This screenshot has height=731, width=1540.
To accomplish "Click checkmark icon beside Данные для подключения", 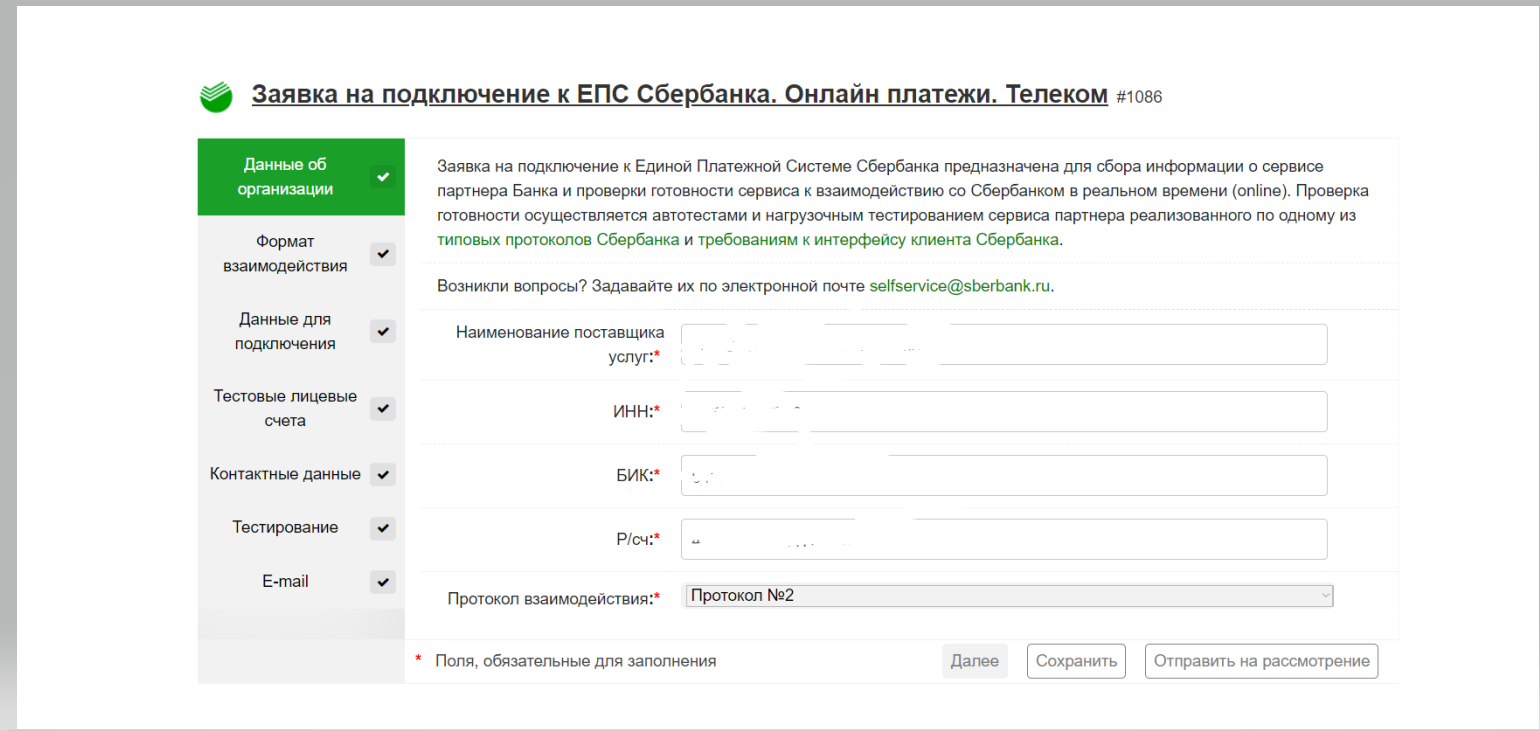I will (382, 331).
